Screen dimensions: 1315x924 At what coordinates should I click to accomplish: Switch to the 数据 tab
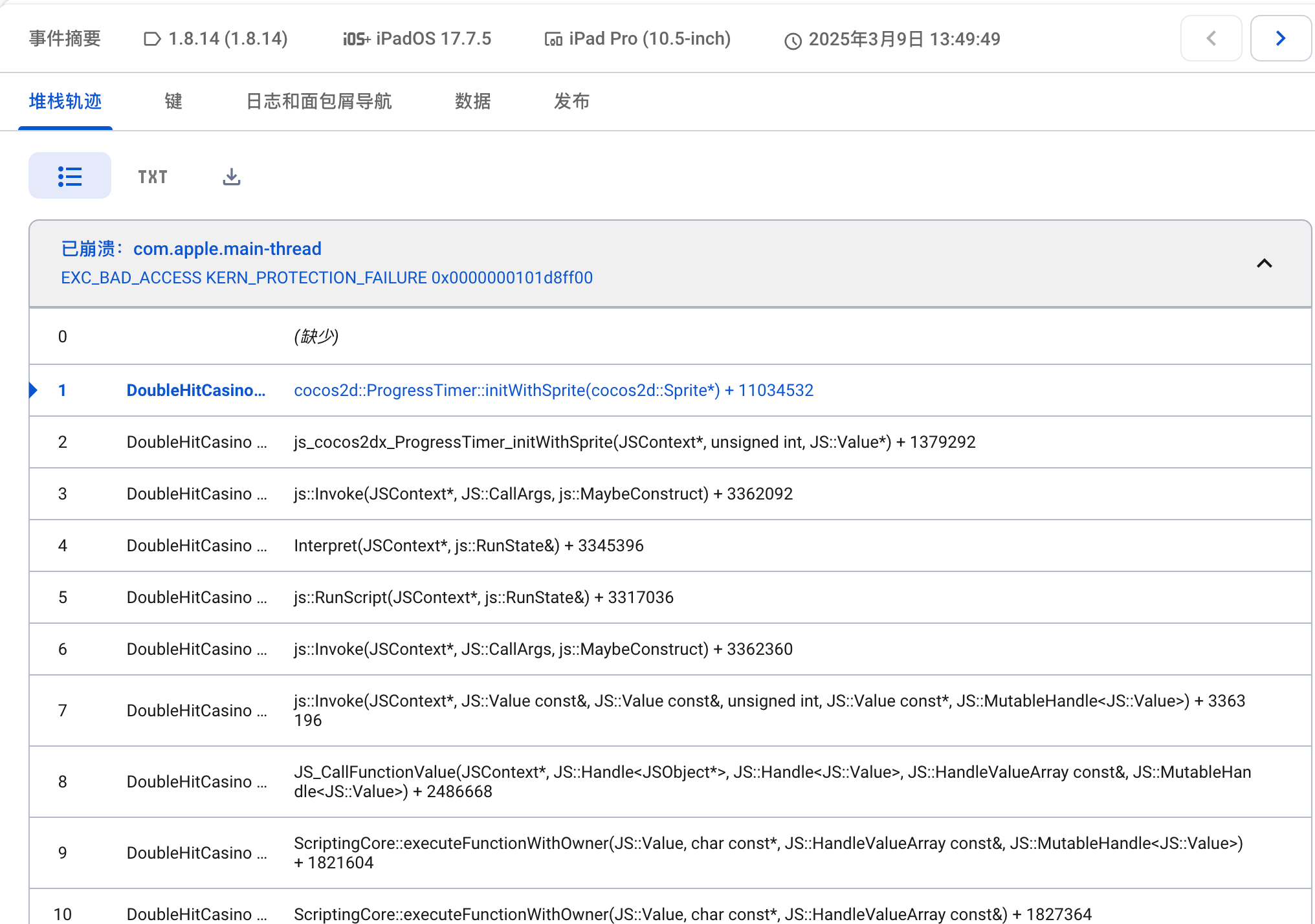[472, 102]
